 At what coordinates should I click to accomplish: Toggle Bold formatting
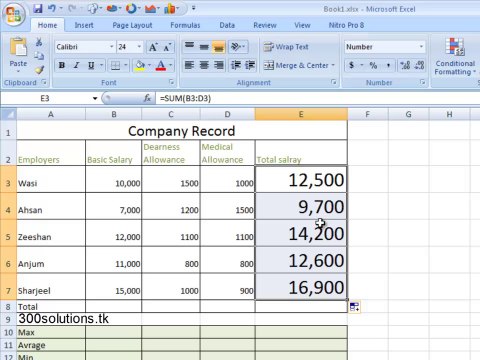62,65
